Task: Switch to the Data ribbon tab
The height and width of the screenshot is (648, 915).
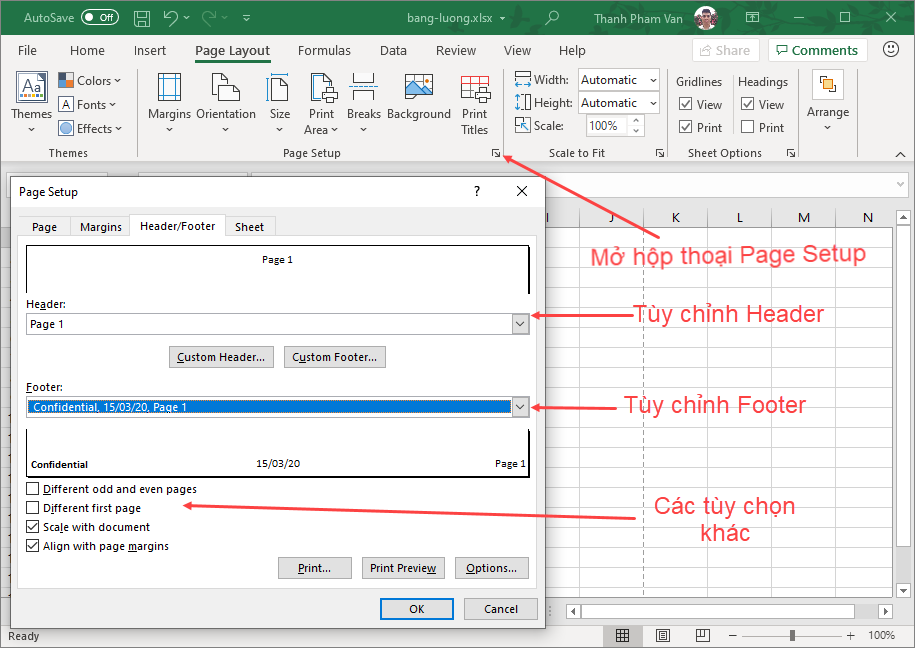Action: [x=393, y=51]
